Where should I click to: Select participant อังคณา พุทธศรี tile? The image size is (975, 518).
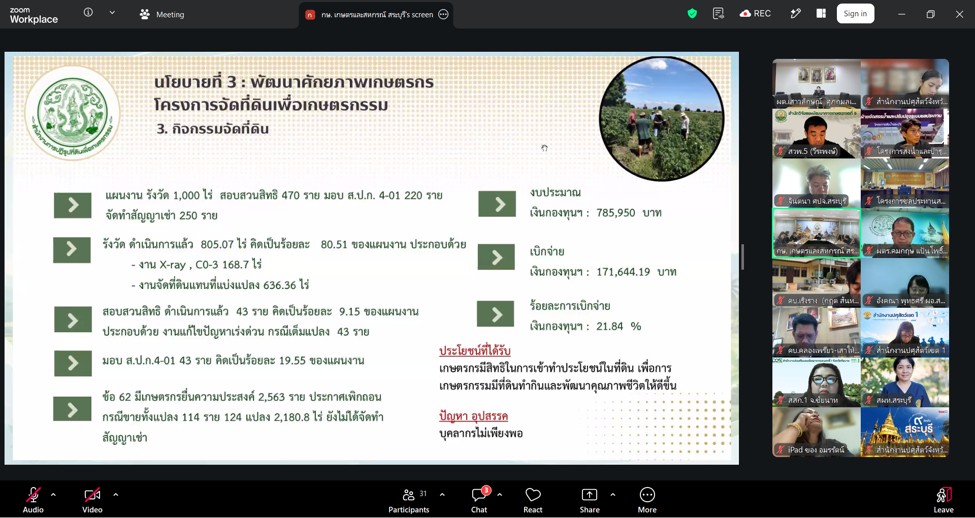pyautogui.click(x=905, y=282)
